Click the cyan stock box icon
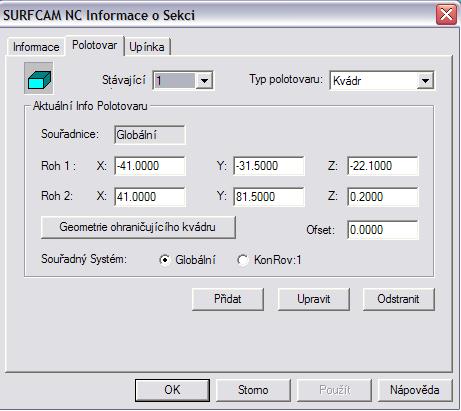 39,78
